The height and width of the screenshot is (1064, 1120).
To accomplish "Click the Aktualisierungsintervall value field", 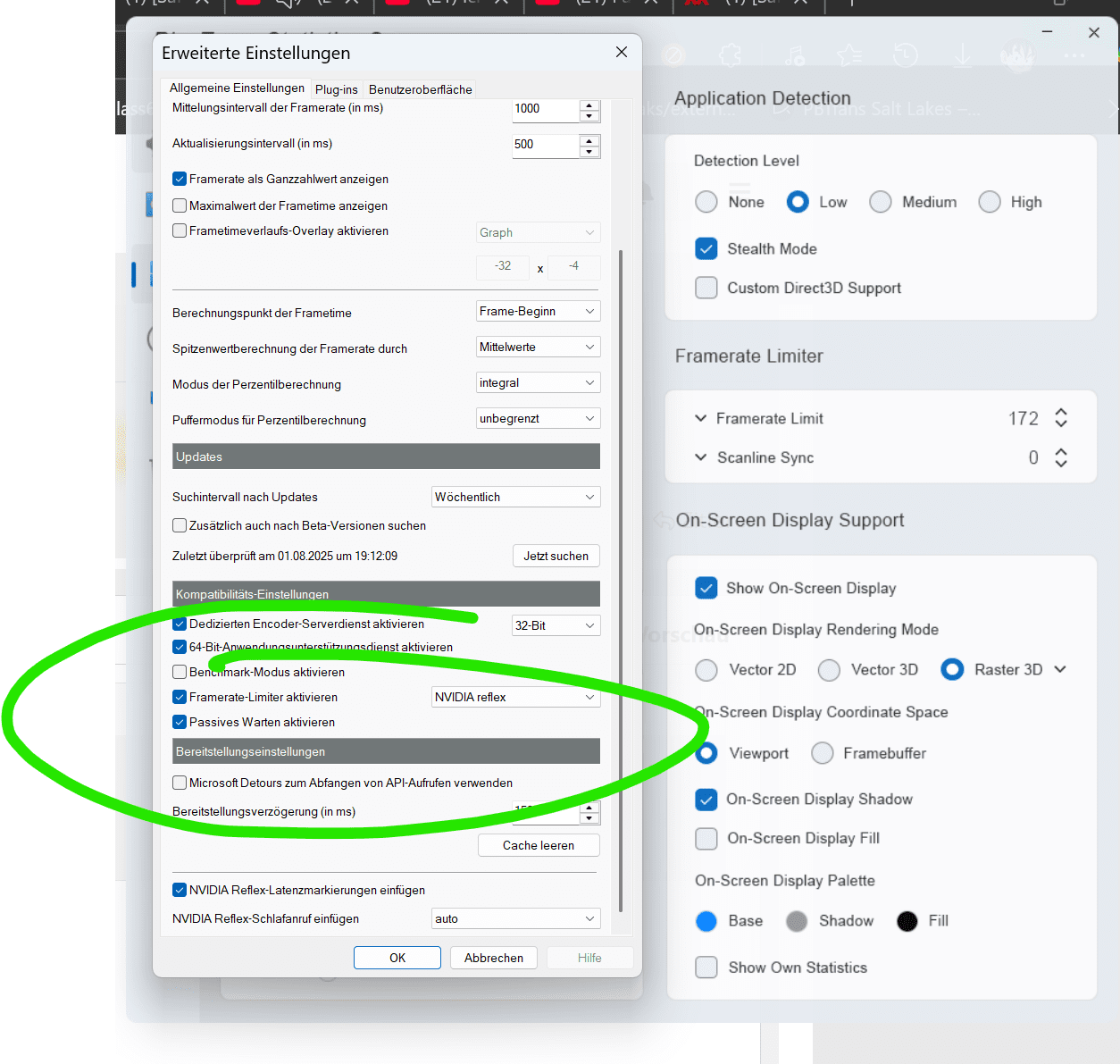I will 546,146.
